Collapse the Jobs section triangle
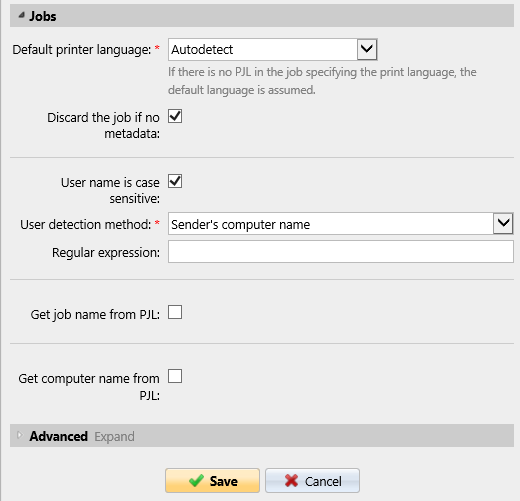520x501 pixels. coord(21,15)
